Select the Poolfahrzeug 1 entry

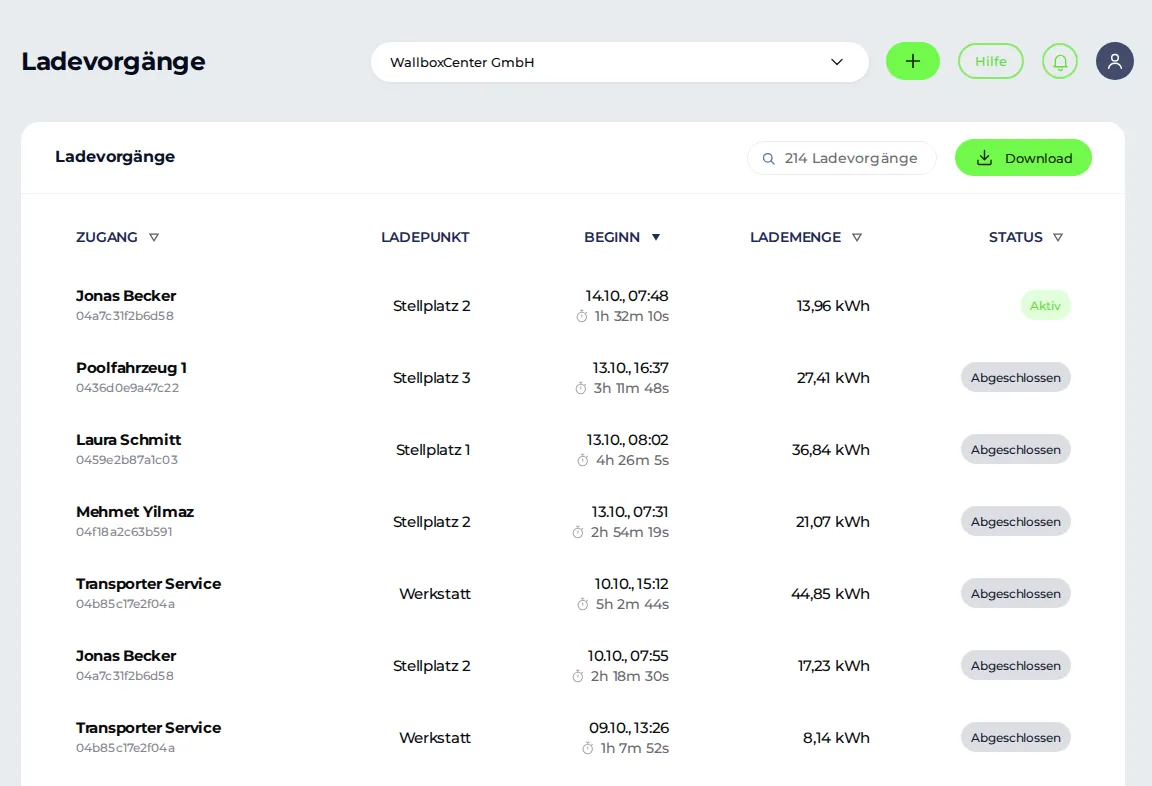(131, 368)
